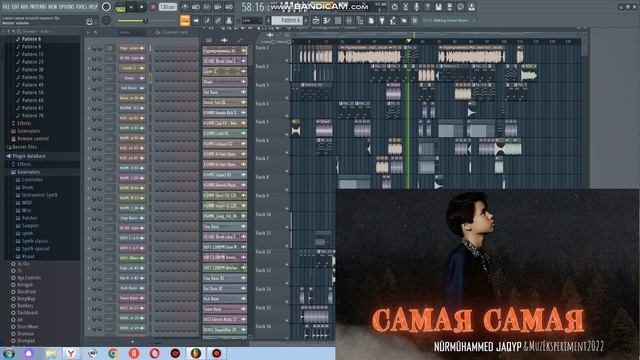Image resolution: width=640 pixels, height=360 pixels.
Task: Click the document/project info icon
Action: click(371, 20)
